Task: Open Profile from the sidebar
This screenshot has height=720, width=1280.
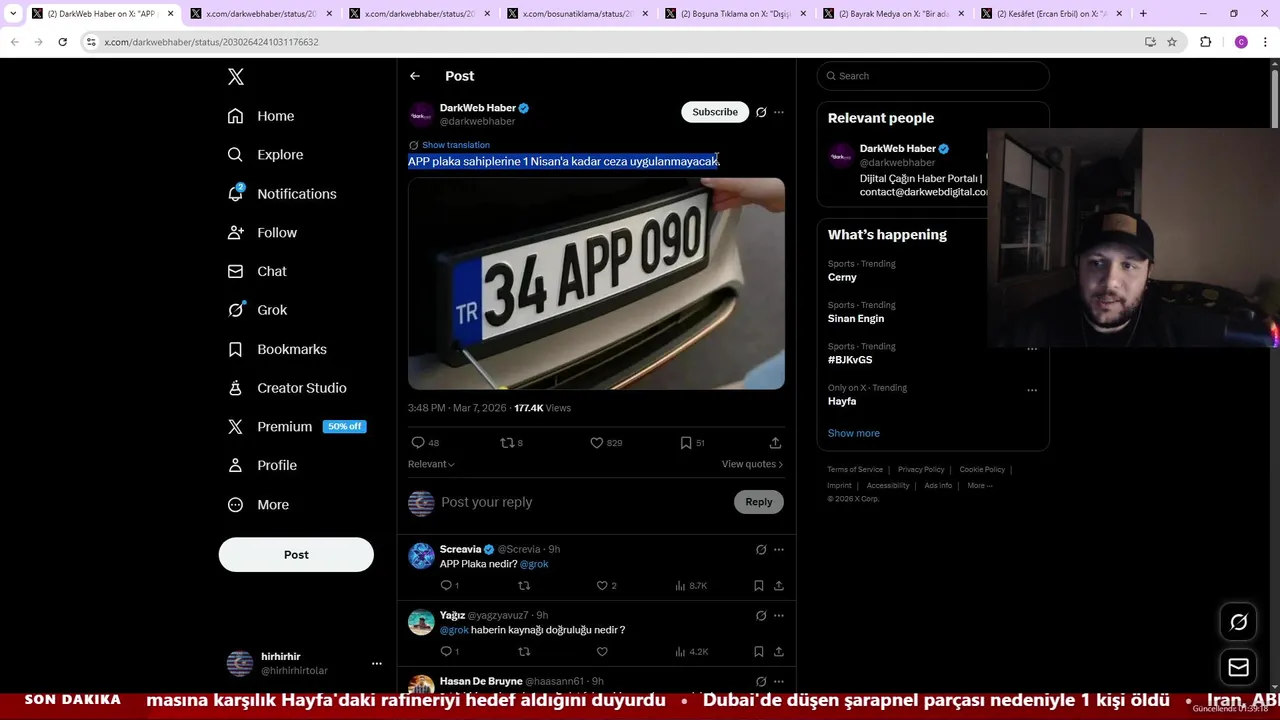Action: pos(262,465)
